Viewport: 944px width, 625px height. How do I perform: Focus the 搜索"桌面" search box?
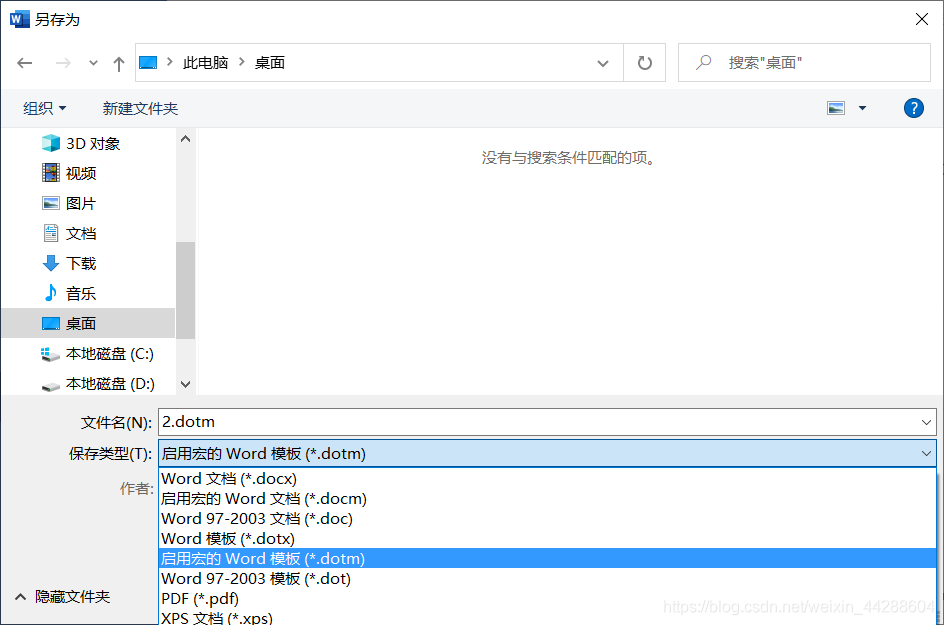tap(804, 62)
